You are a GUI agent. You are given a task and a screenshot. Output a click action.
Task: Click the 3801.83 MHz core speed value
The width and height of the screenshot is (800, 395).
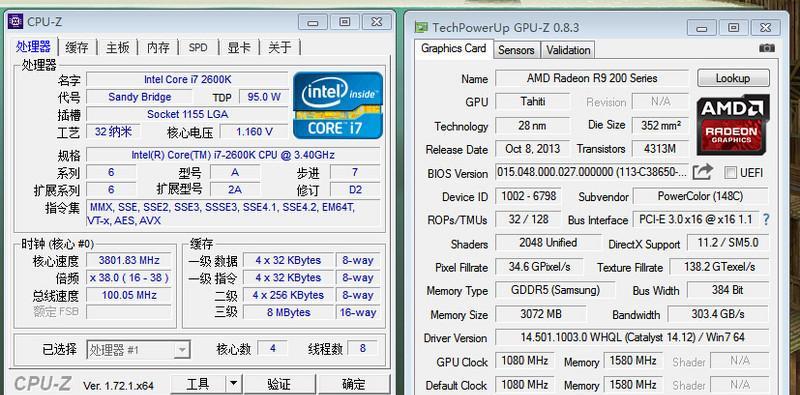pyautogui.click(x=129, y=260)
